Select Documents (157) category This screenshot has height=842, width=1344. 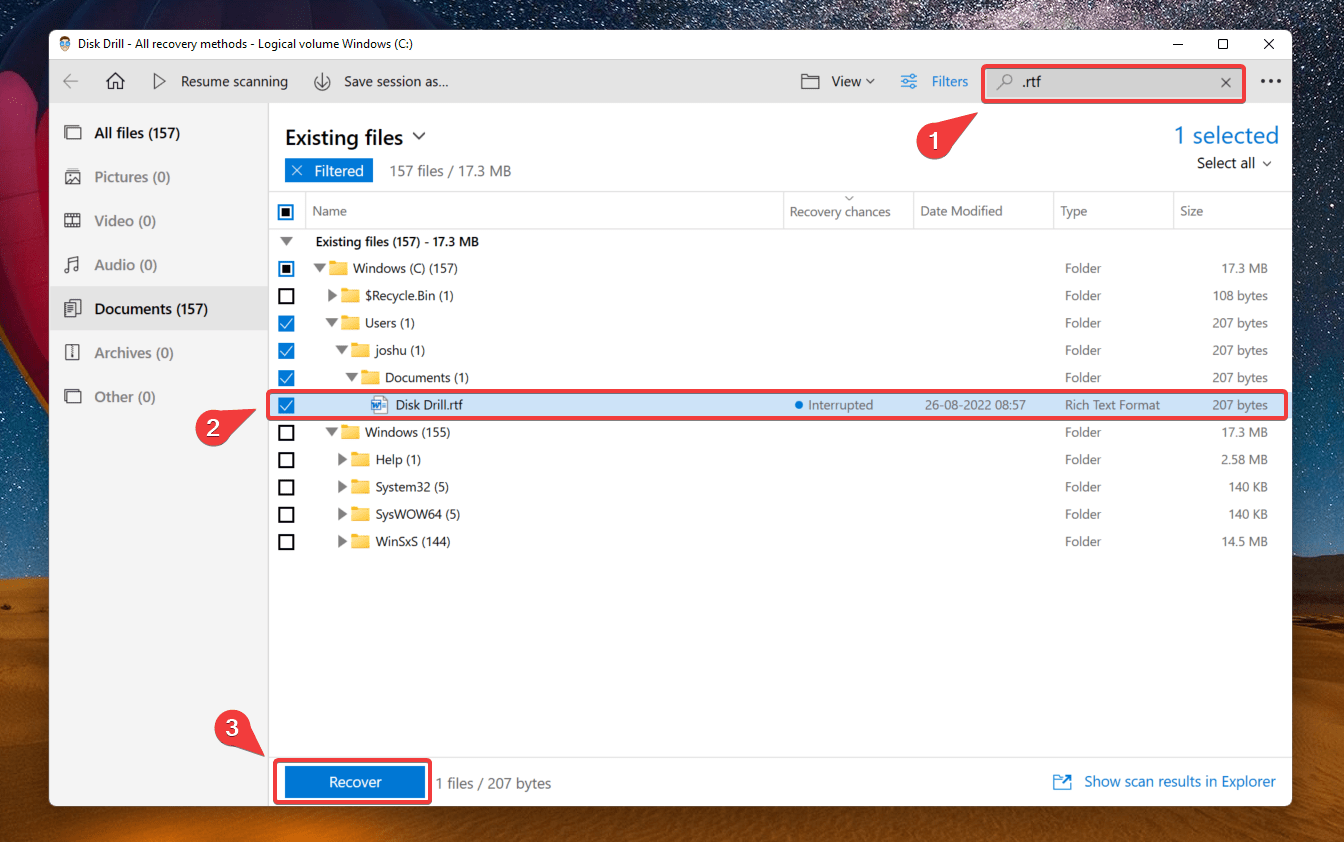159,309
